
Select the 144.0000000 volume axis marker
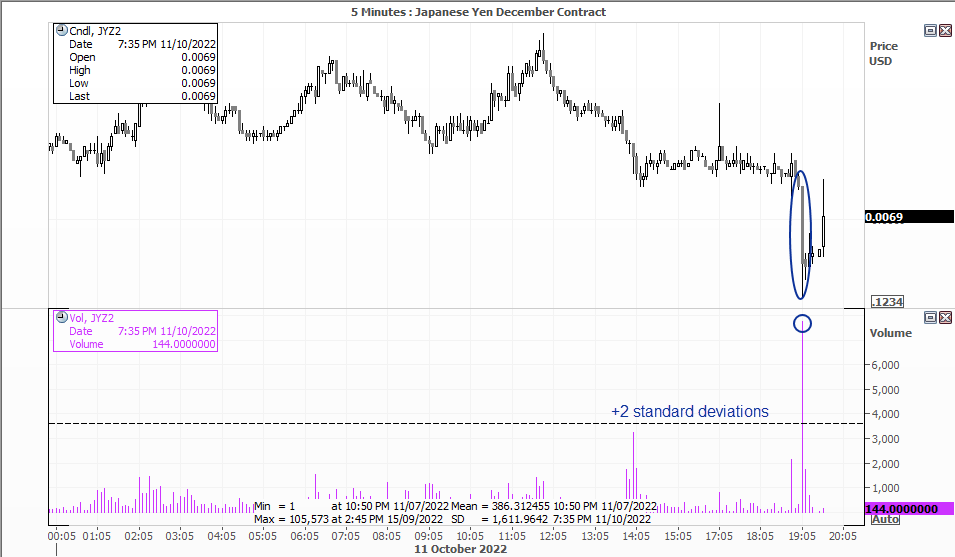coord(909,509)
